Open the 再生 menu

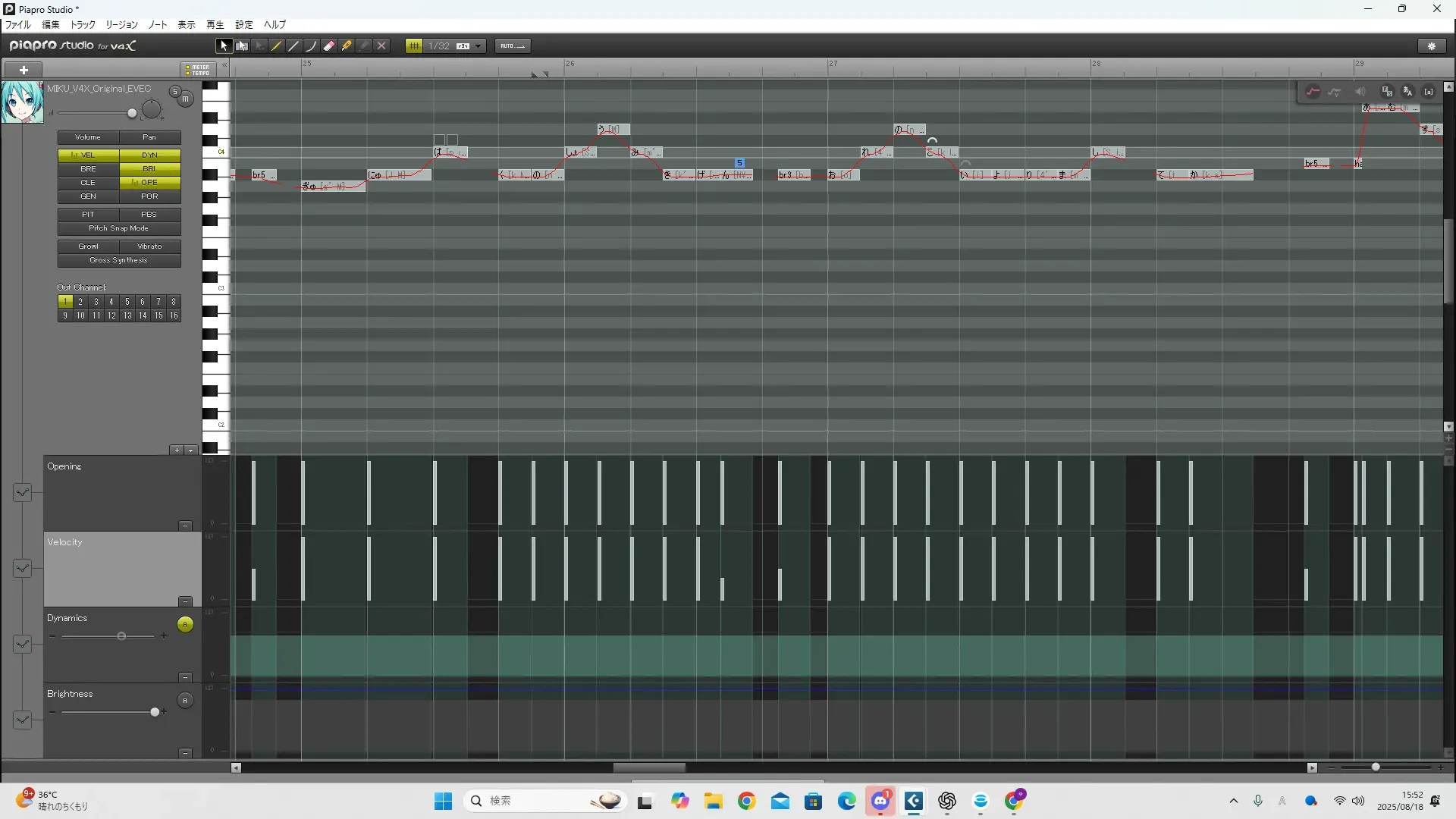pyautogui.click(x=215, y=25)
